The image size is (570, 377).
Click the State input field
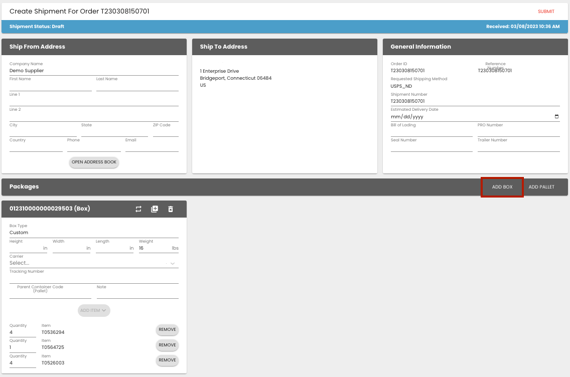pyautogui.click(x=115, y=132)
